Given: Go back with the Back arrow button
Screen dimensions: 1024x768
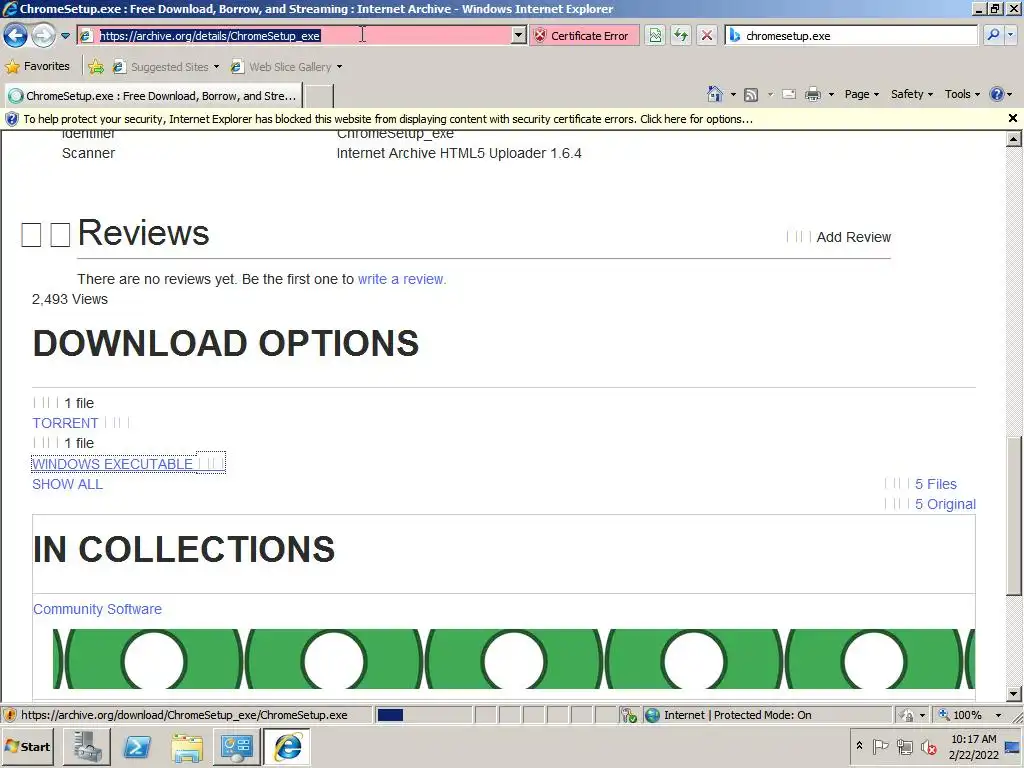Looking at the screenshot, I should pyautogui.click(x=16, y=35).
